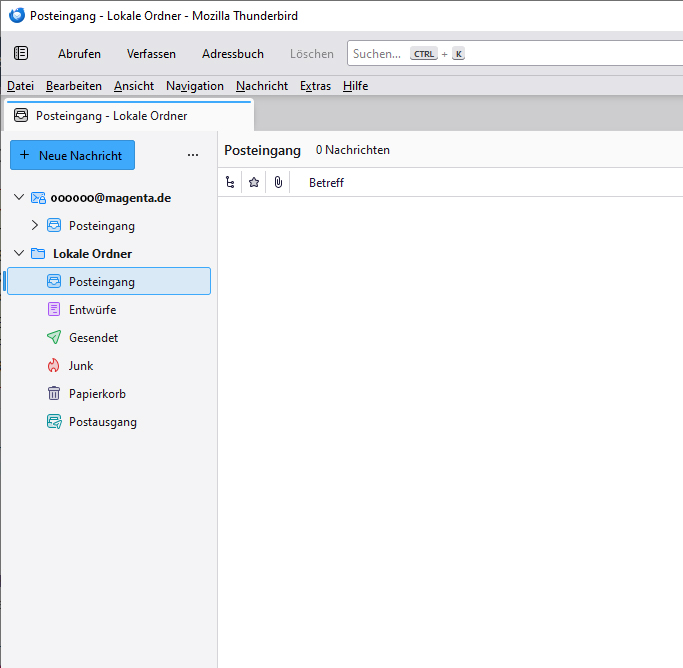The height and width of the screenshot is (668, 683).
Task: Open the Adressbuch from toolbar
Action: coord(232,54)
